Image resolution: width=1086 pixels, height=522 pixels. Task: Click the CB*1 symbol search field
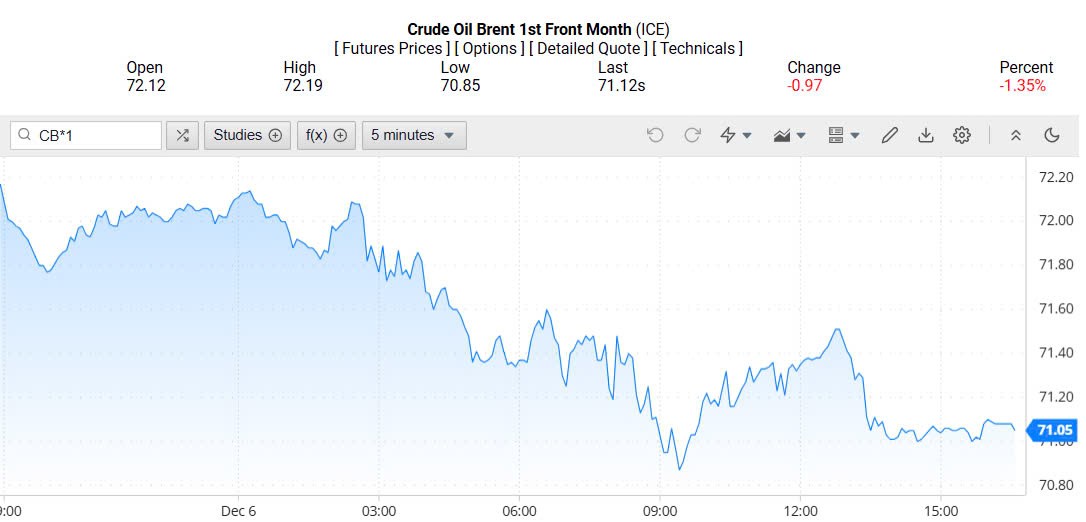pyautogui.click(x=95, y=135)
